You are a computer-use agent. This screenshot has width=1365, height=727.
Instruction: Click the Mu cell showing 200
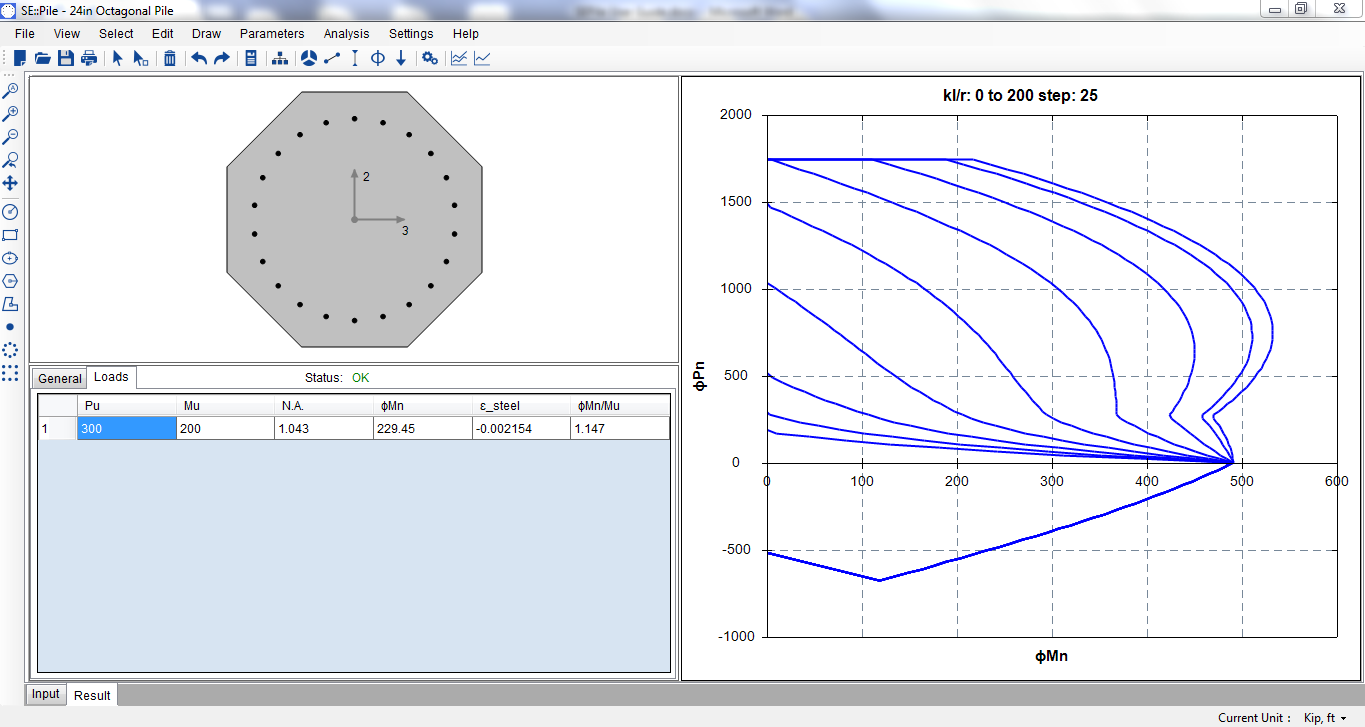[225, 428]
